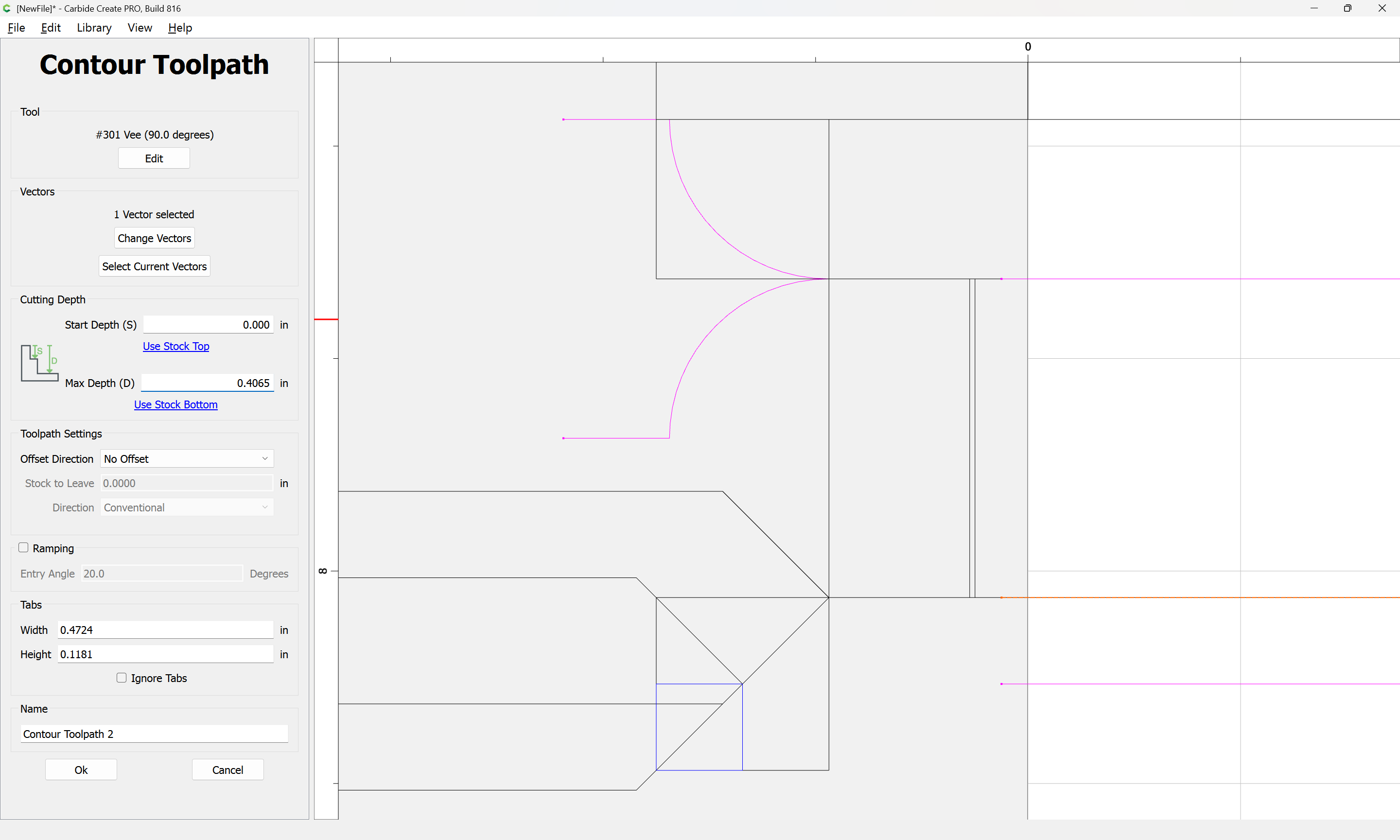The image size is (1400, 840).
Task: Click the '0' label on the top ruler
Action: click(1028, 46)
